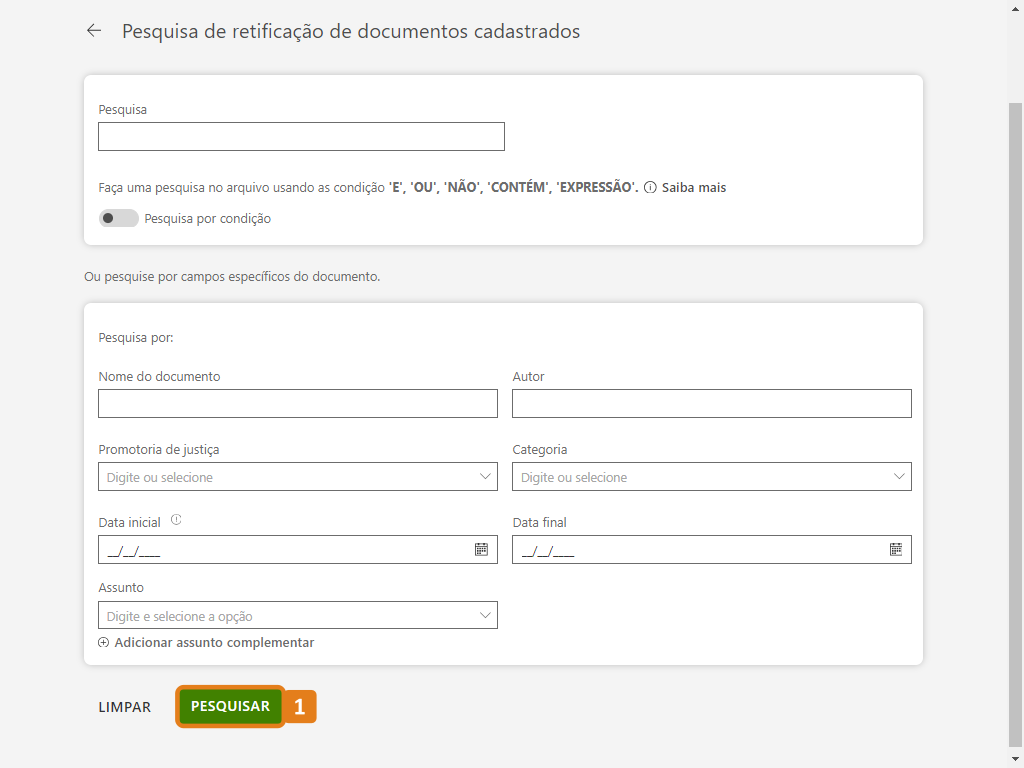This screenshot has height=768, width=1024.
Task: Select the Autor input field
Action: [711, 403]
